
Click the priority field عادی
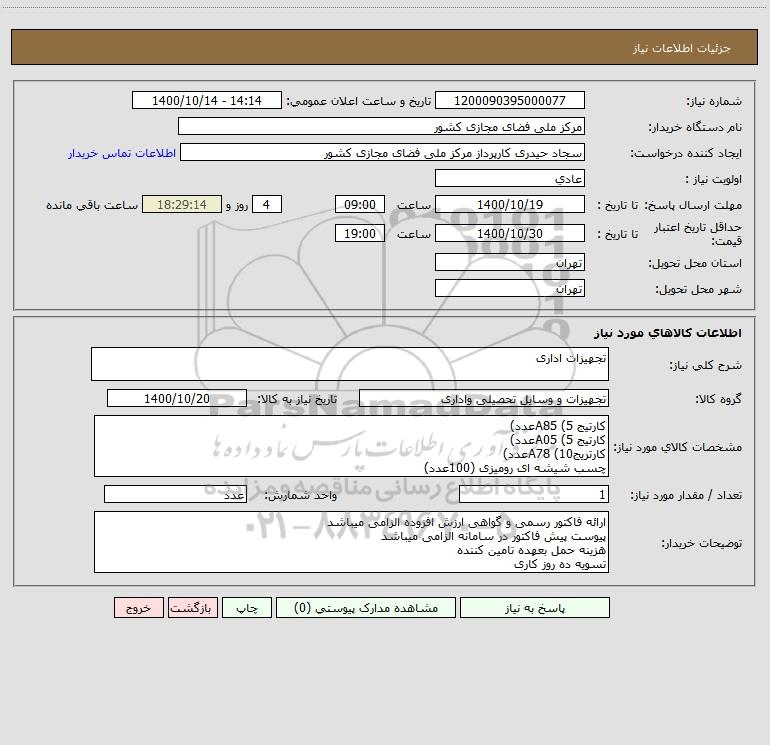(510, 178)
